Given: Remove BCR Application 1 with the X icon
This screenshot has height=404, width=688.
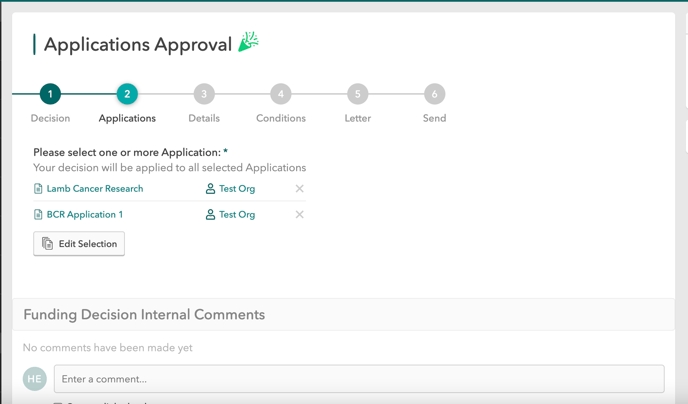Looking at the screenshot, I should (299, 215).
